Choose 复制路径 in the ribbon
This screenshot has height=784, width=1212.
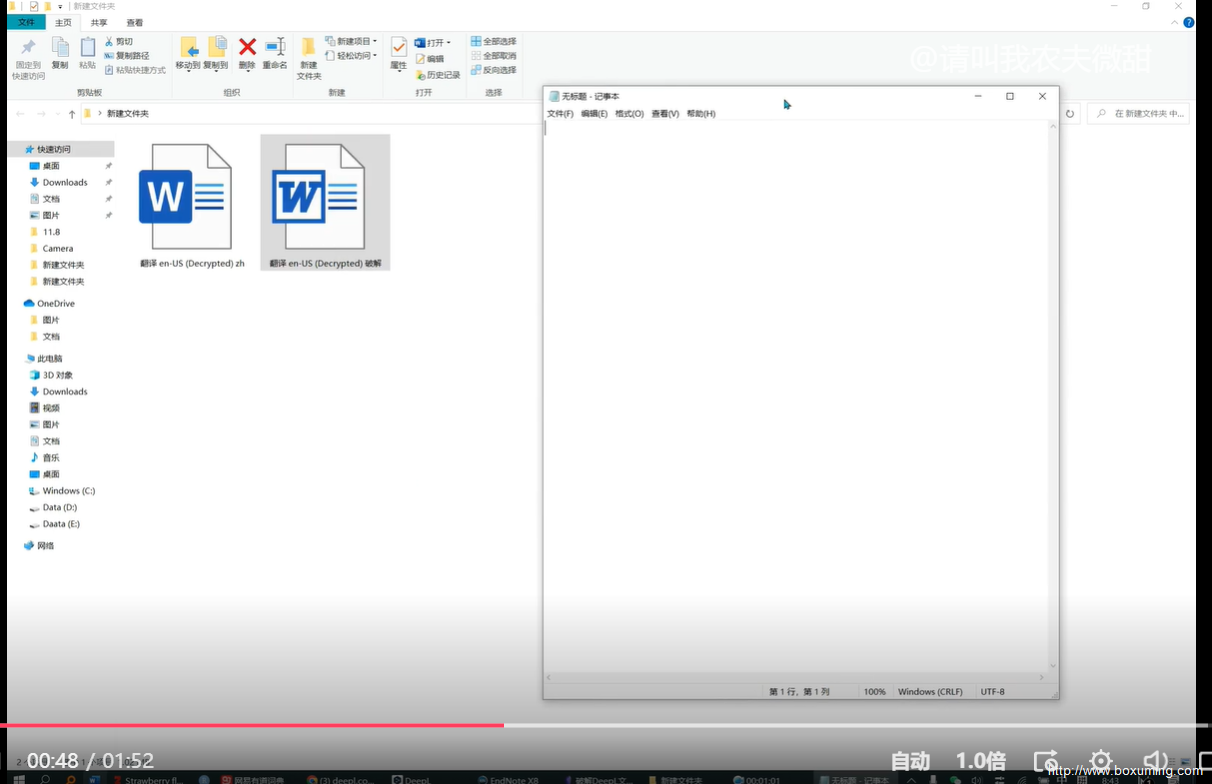click(x=127, y=56)
